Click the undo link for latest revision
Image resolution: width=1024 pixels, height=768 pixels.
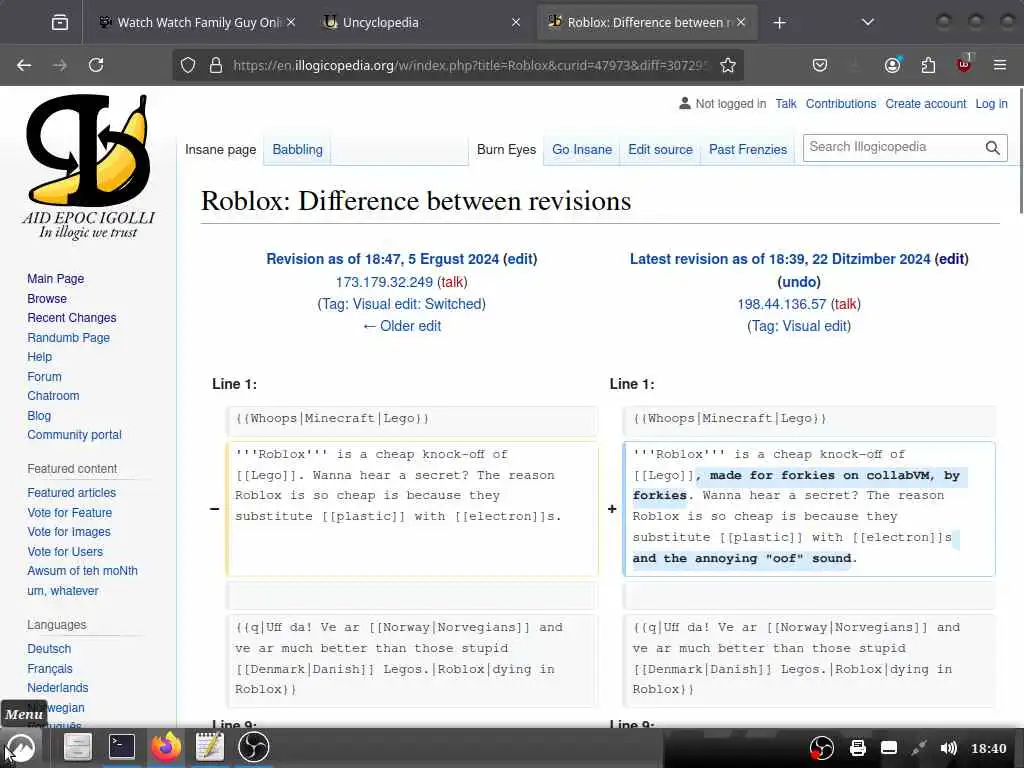(x=799, y=282)
